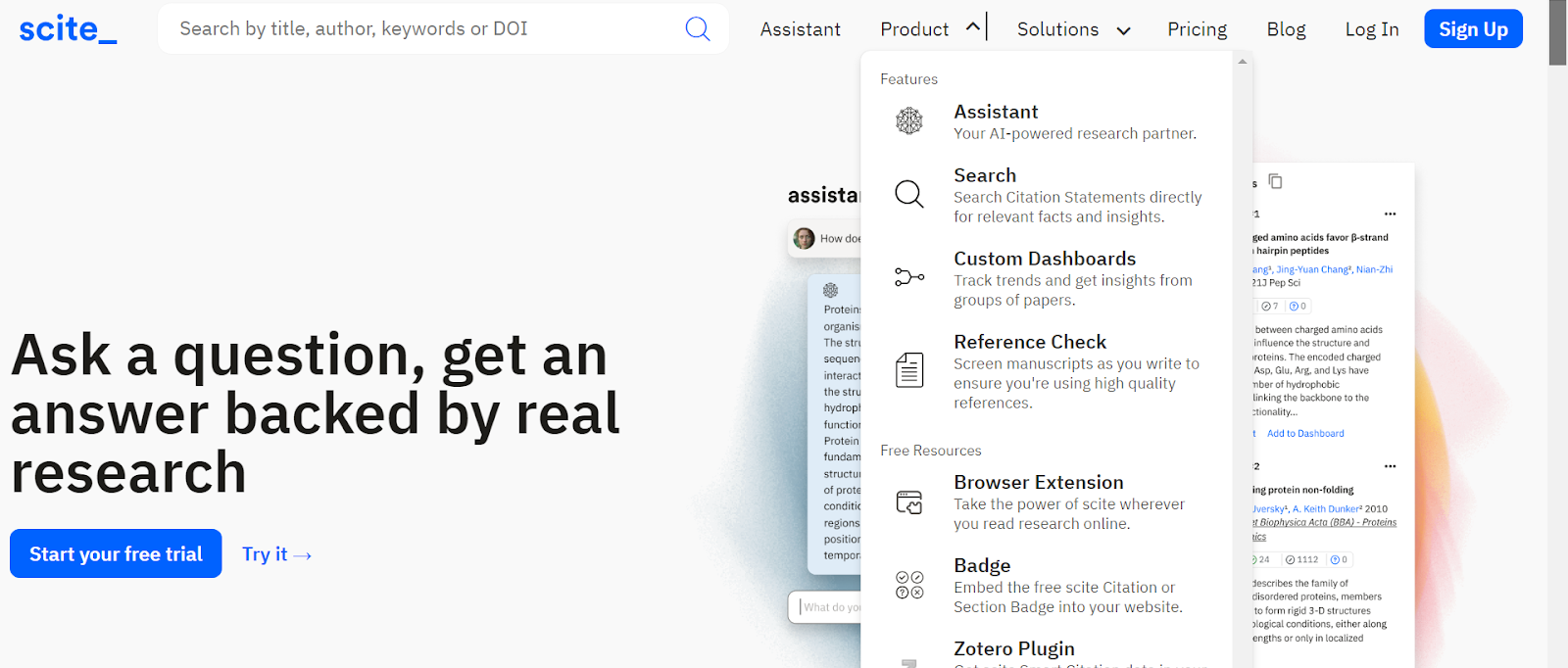Click the Assistant brain icon in Features menu
This screenshot has width=1568, height=668.
click(909, 121)
